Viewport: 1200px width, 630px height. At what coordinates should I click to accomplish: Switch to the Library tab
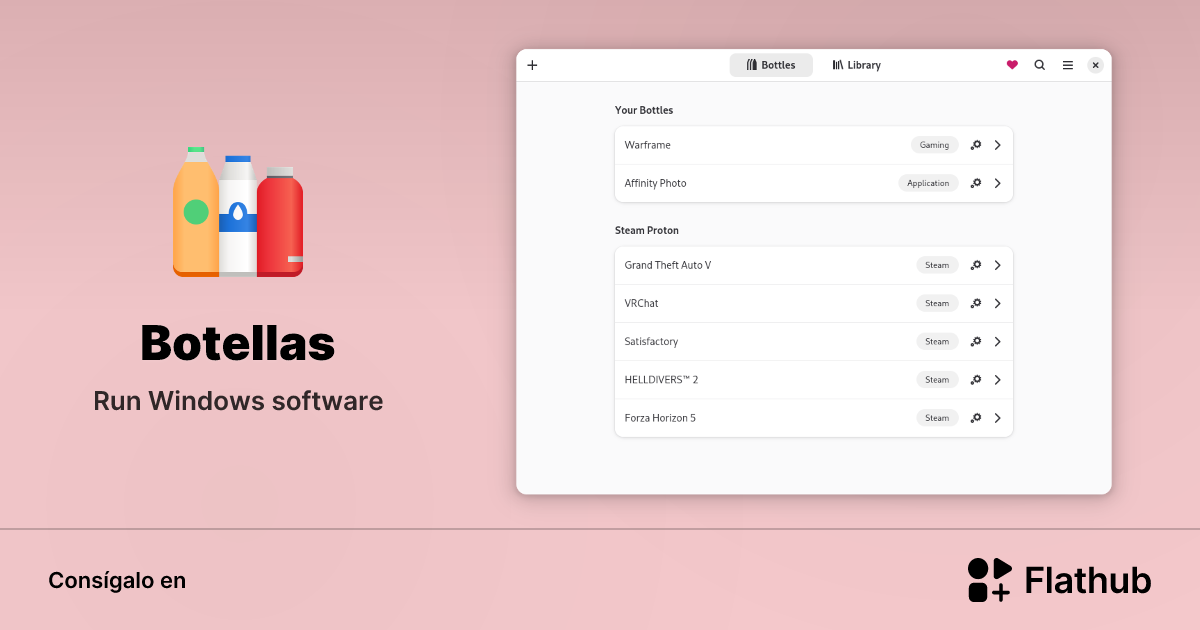click(x=856, y=64)
